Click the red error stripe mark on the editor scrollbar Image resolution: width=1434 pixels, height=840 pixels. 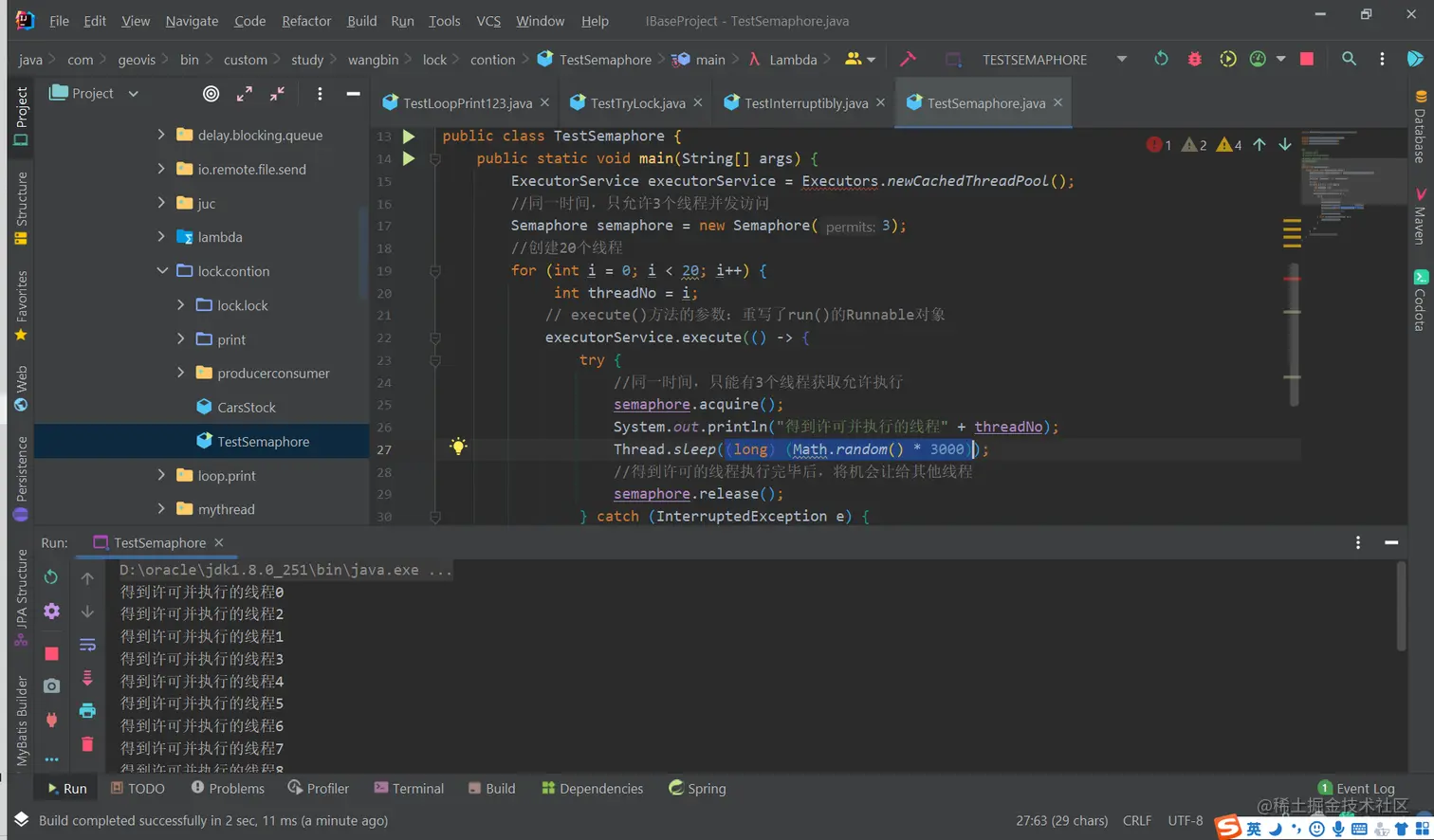point(1292,279)
